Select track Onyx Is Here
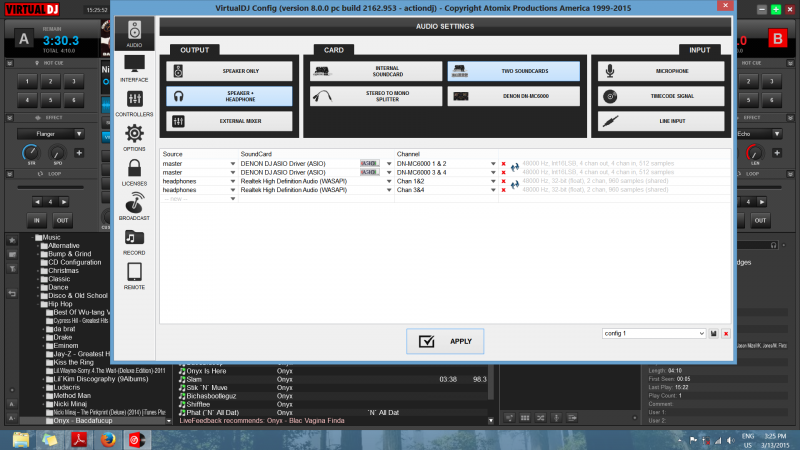This screenshot has width=800, height=450. (206, 371)
